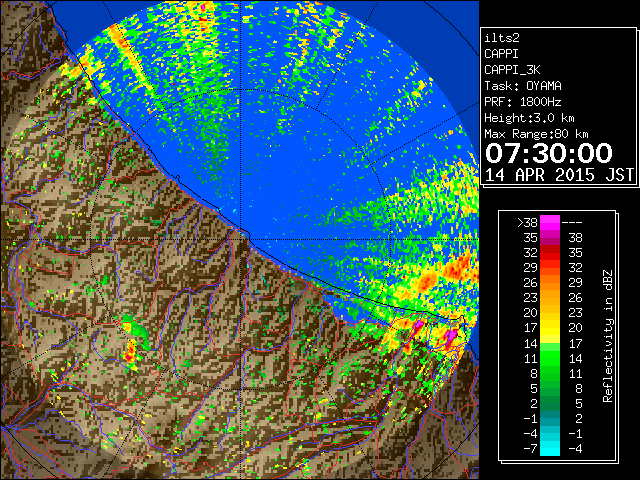Screen dimensions: 640x480
Task: Click the '-7' legend value
Action: (530, 448)
